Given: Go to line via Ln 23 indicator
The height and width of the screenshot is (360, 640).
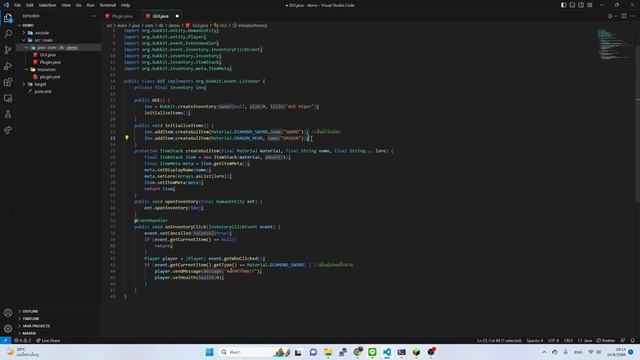Looking at the screenshot, I should (499, 340).
